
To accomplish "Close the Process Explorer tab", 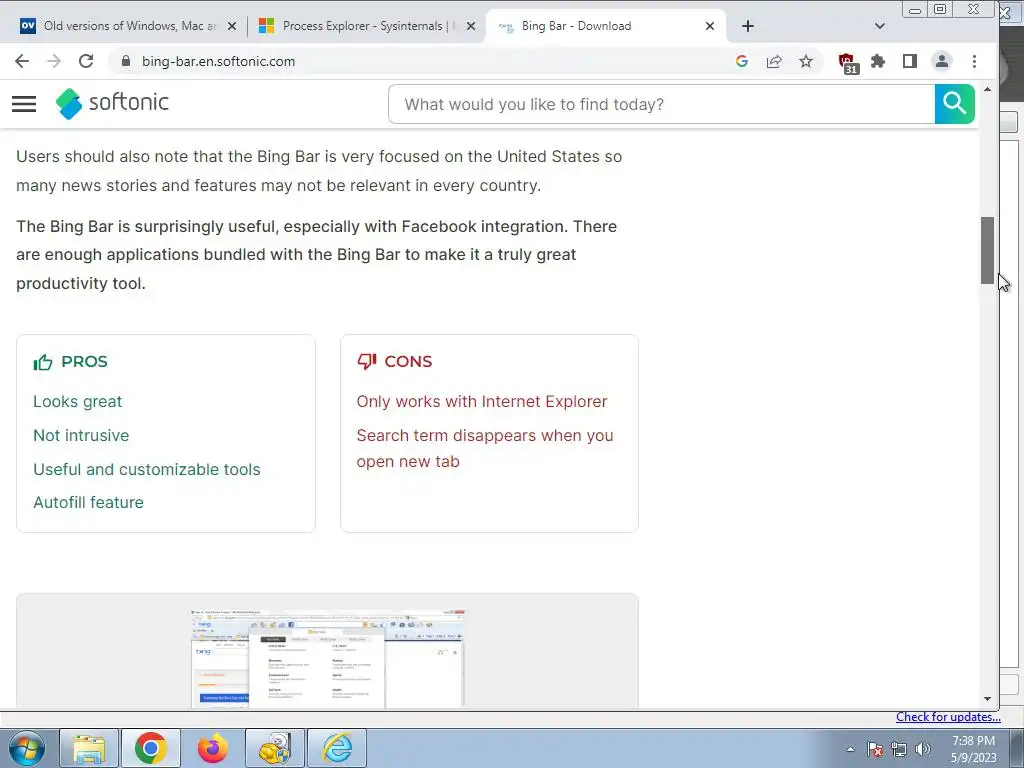I will 471,26.
